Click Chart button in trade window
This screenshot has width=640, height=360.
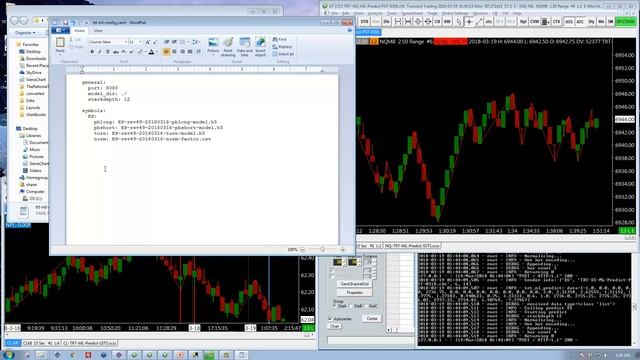click(334, 326)
